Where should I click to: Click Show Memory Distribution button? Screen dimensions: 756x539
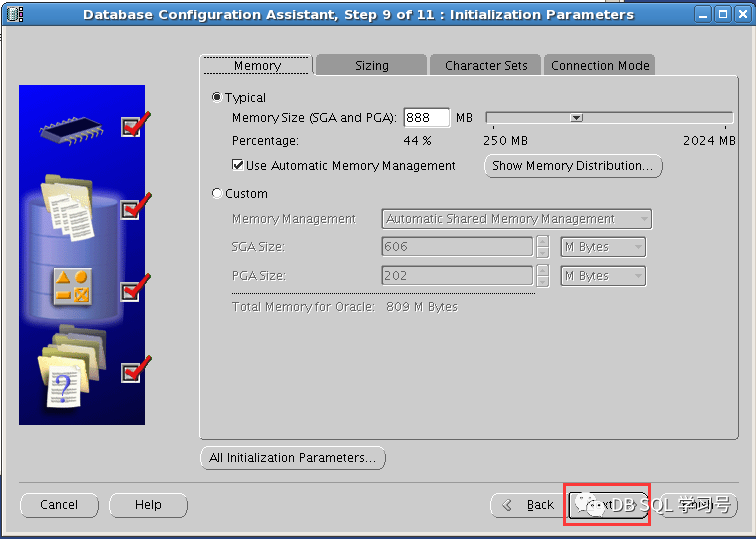pyautogui.click(x=573, y=166)
